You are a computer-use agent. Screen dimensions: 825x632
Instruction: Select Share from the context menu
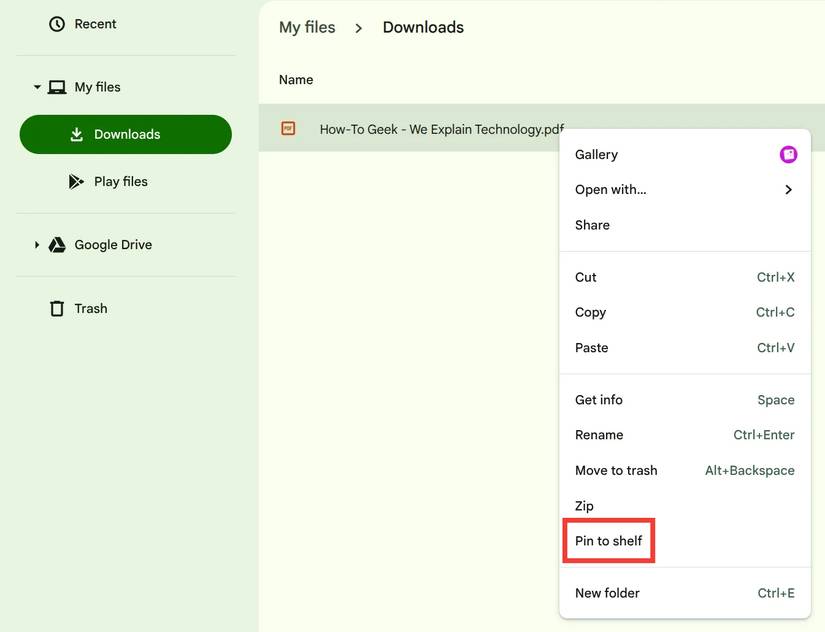(x=591, y=224)
